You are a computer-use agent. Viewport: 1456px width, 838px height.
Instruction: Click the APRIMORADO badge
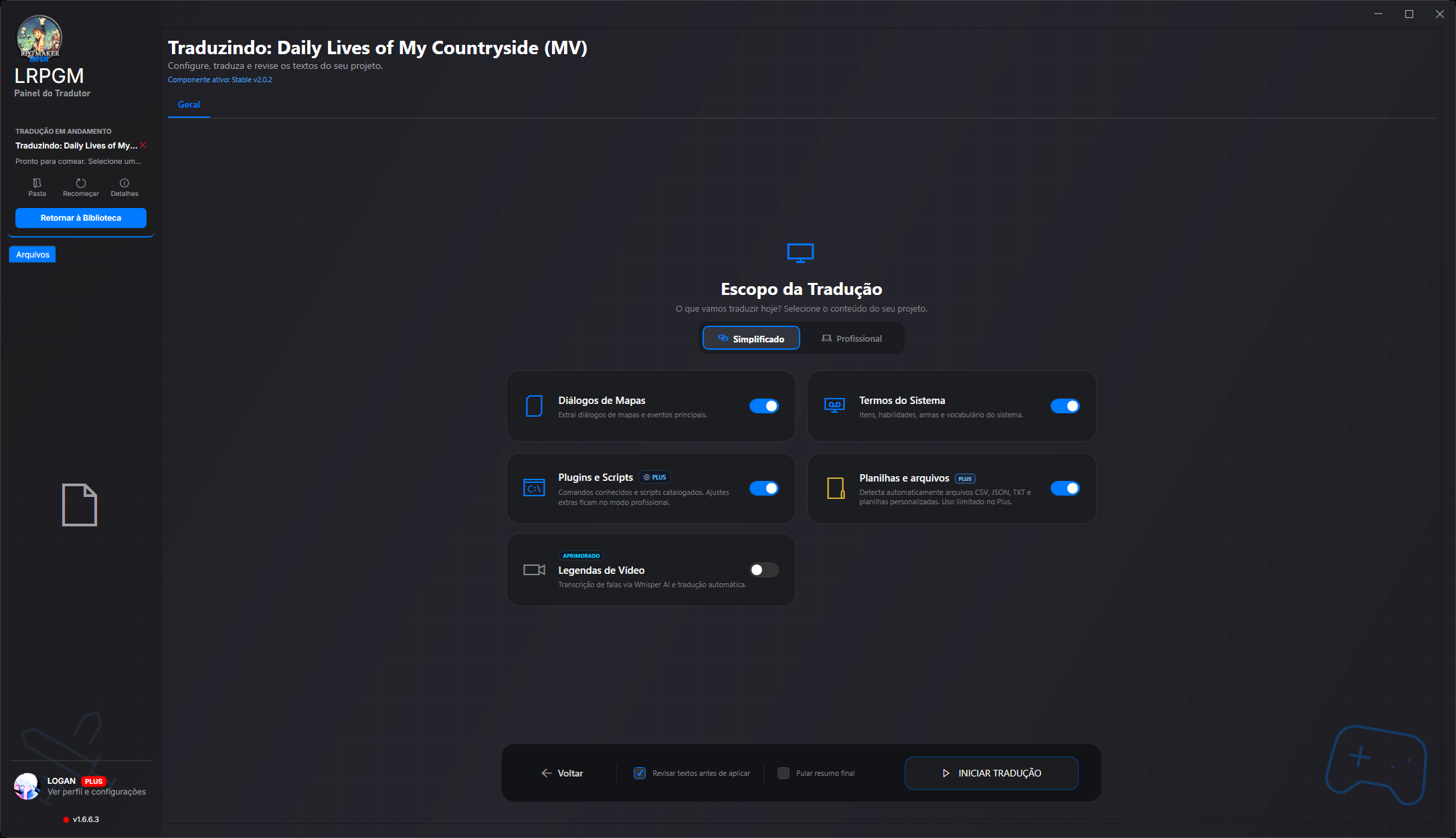pos(581,556)
